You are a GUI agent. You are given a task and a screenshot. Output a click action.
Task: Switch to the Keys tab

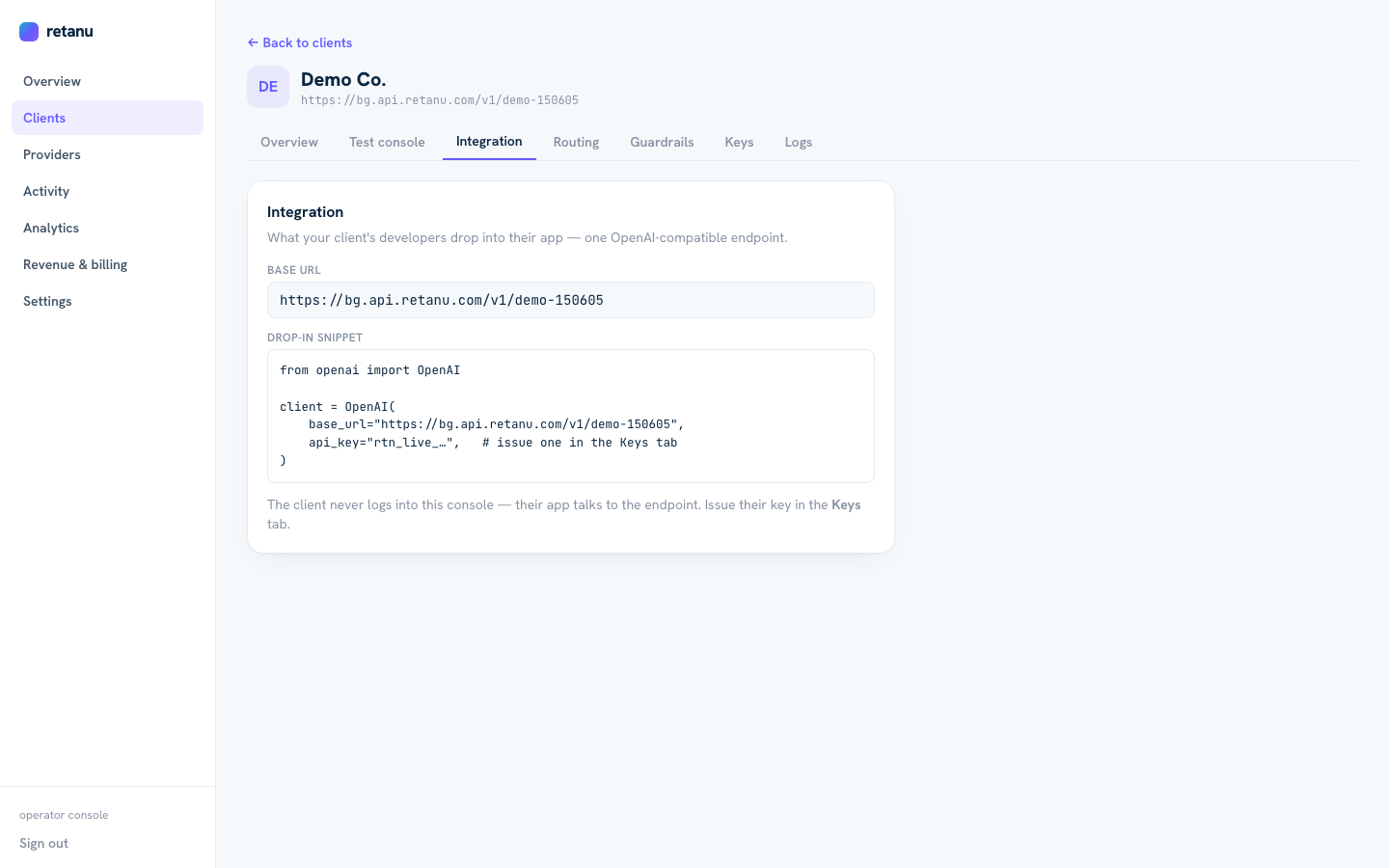739,142
